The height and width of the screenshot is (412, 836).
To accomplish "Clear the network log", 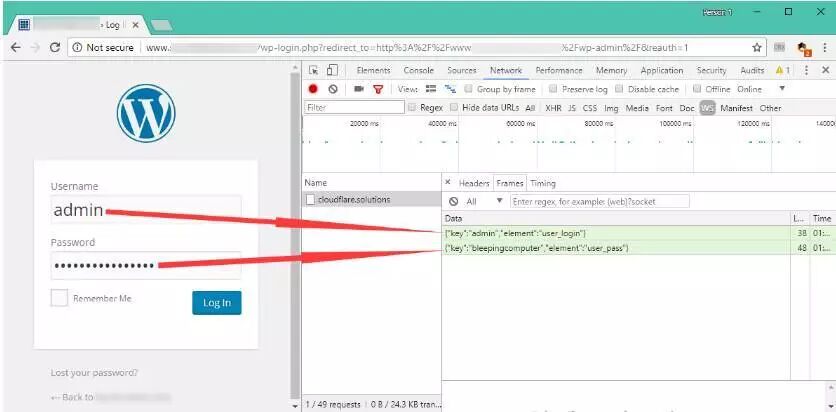I will click(x=333, y=89).
